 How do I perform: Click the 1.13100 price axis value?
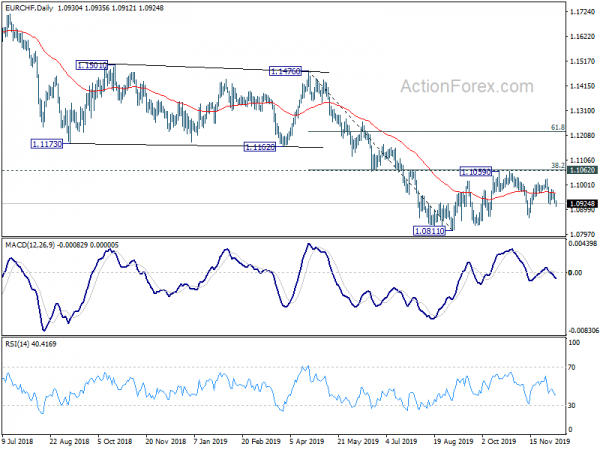[x=582, y=111]
